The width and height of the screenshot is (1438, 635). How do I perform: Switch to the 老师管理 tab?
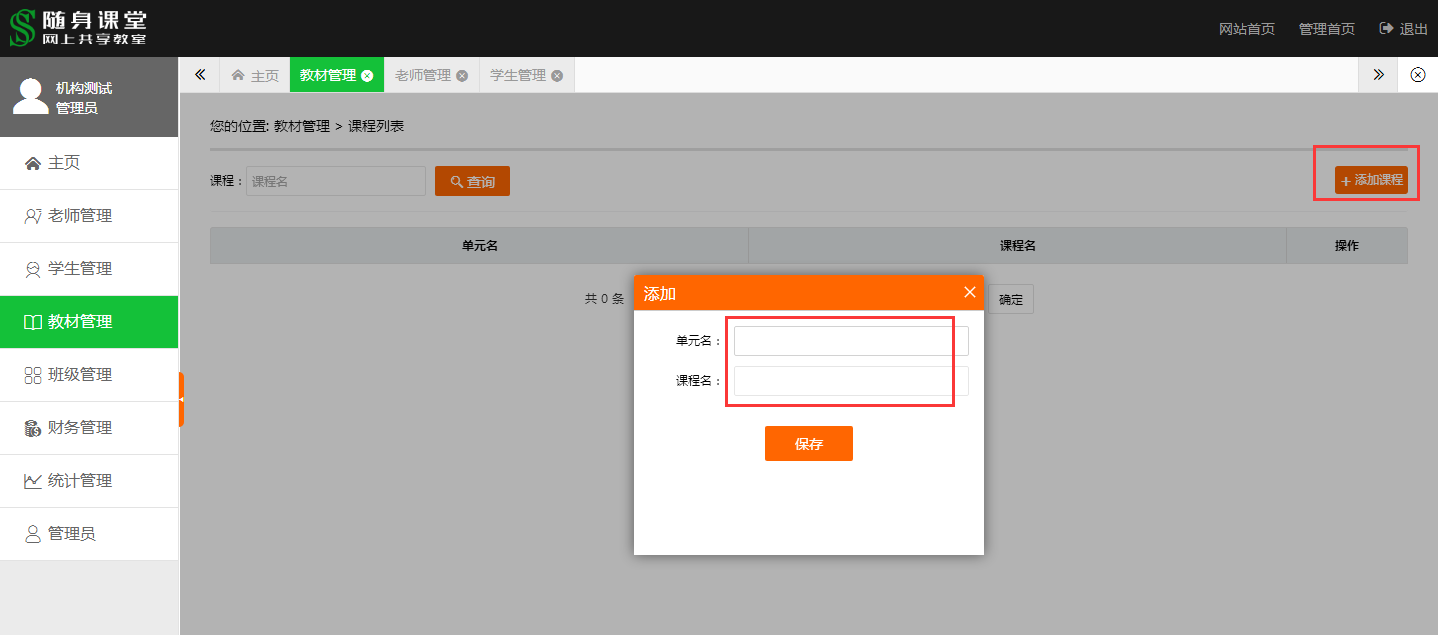[x=422, y=76]
